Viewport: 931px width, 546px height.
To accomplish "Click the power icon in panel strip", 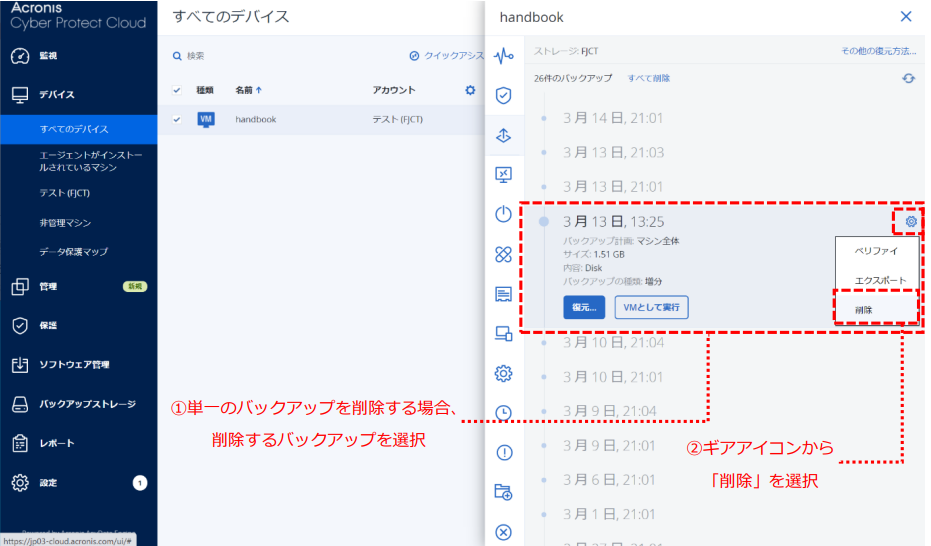I will point(504,214).
